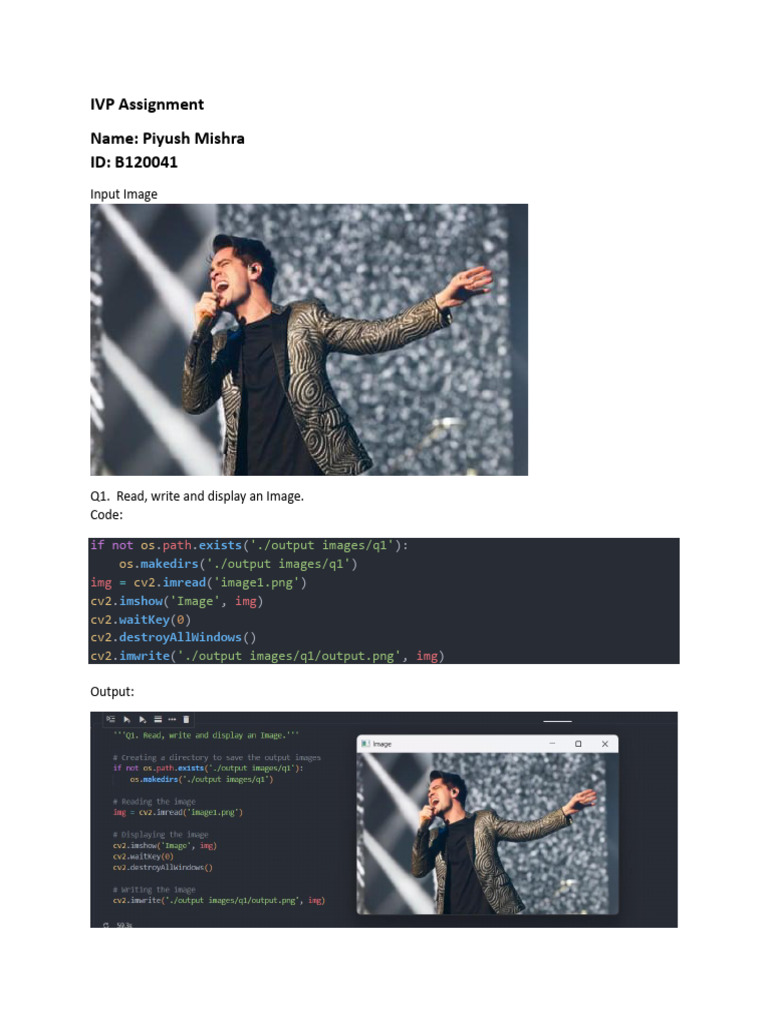Open the three-dot More Actions cell menu
This screenshot has width=768, height=1024.
pos(172,719)
